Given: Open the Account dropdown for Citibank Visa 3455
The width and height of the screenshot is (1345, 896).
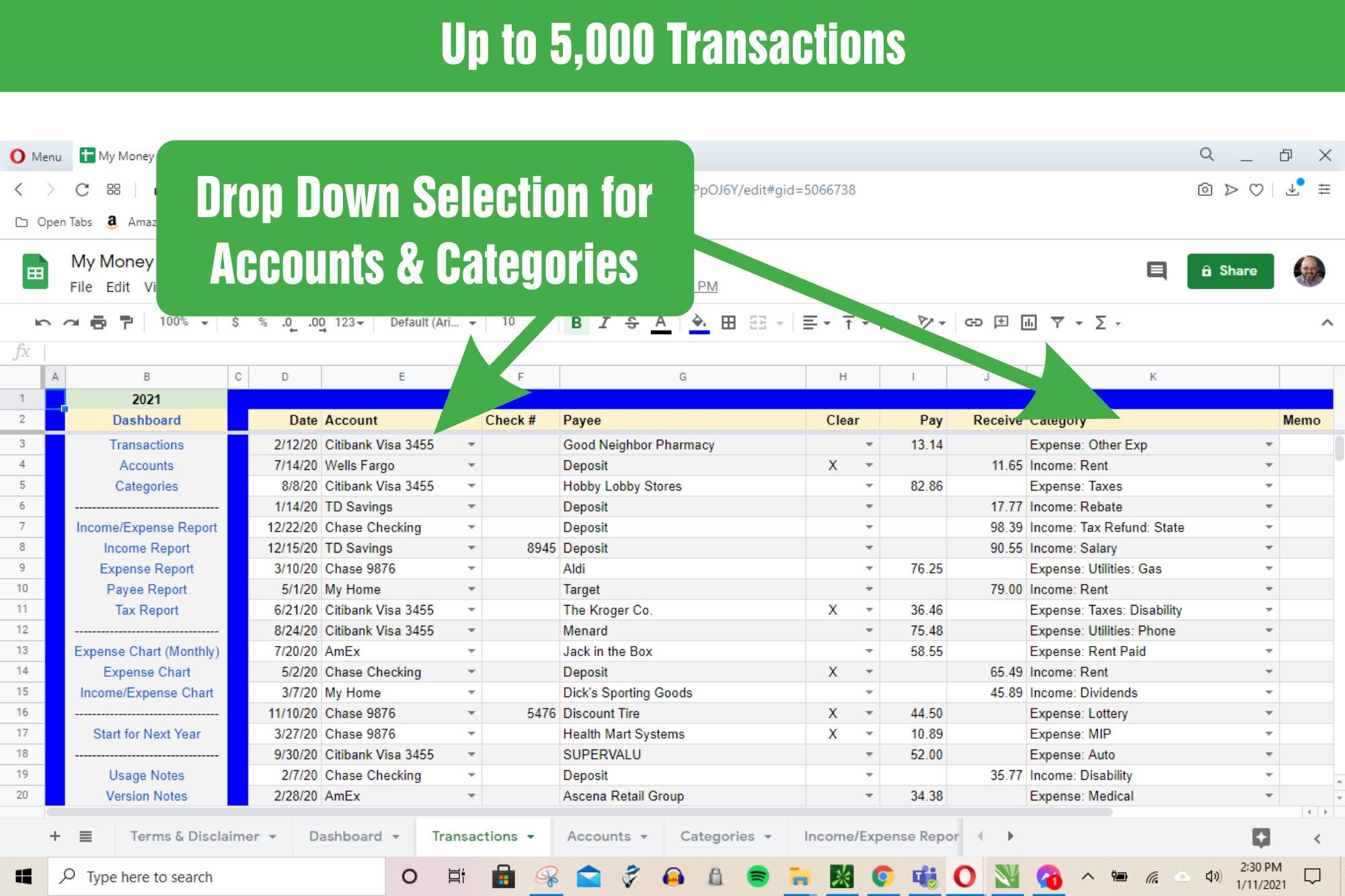Looking at the screenshot, I should click(x=471, y=444).
